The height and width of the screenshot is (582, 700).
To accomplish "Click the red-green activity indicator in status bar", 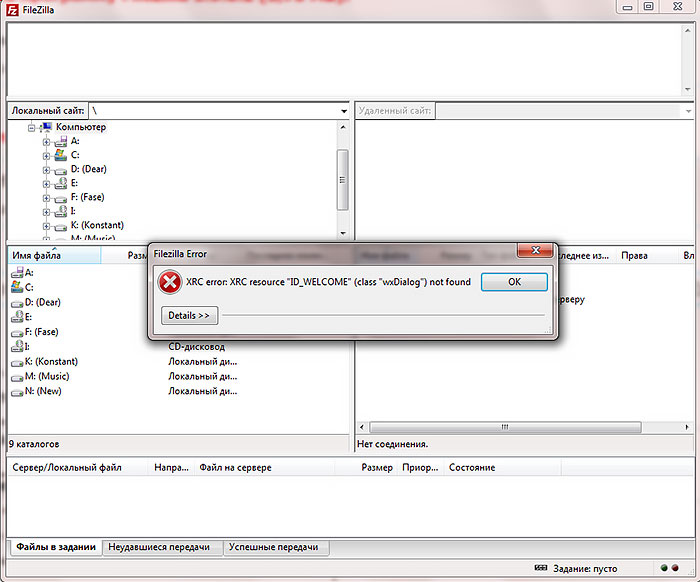I will pos(670,569).
